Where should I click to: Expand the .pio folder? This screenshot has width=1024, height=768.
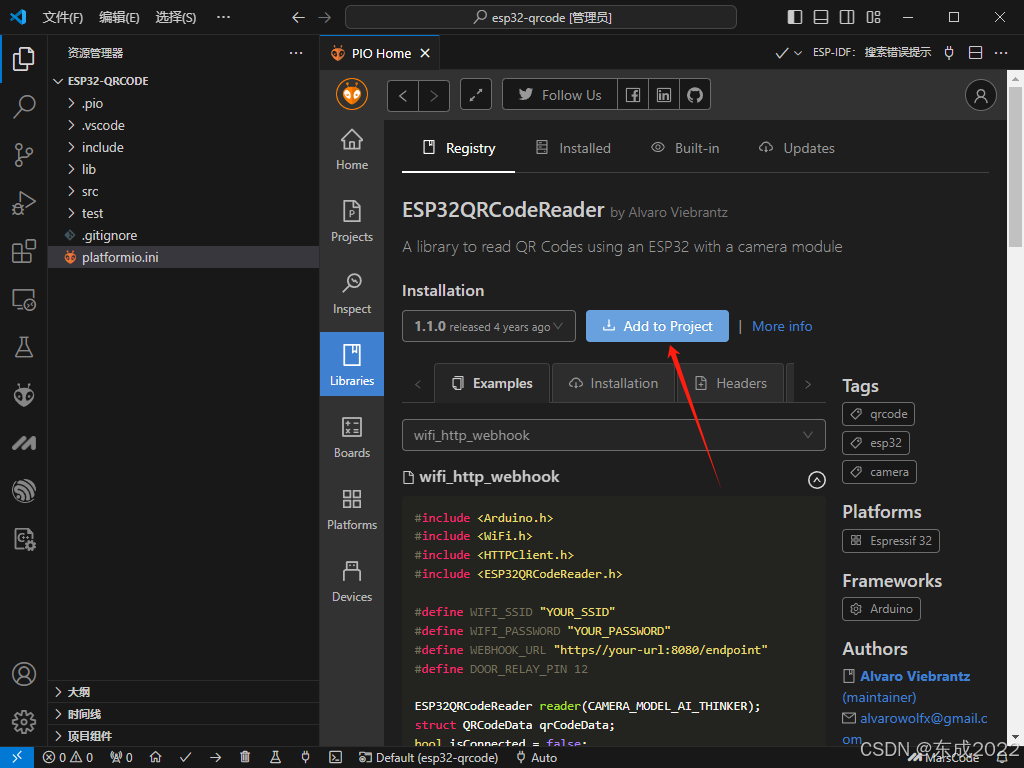coord(184,103)
